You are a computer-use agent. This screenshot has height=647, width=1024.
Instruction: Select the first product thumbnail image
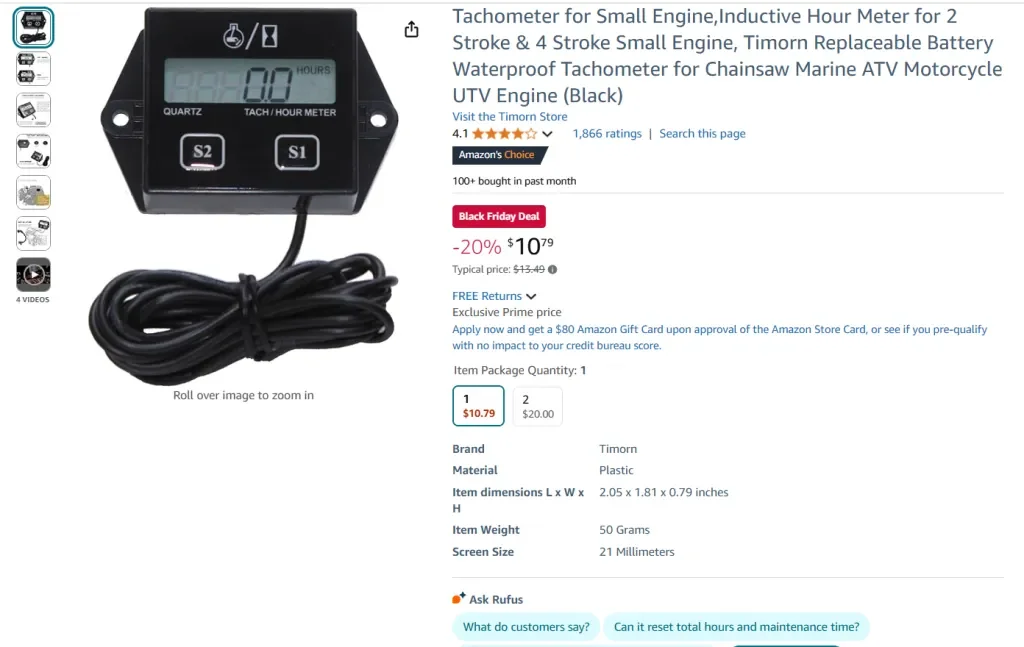[33, 28]
